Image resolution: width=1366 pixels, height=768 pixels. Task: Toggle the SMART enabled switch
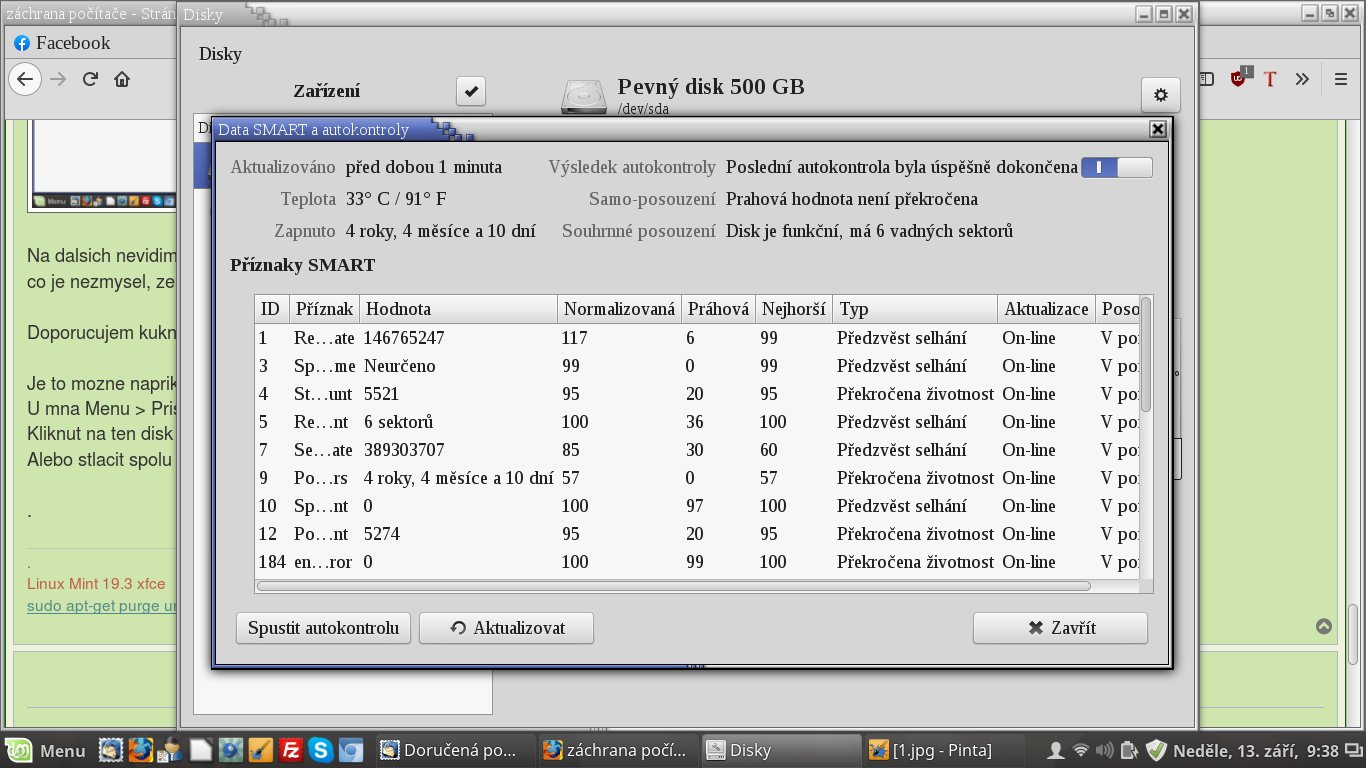click(1116, 167)
